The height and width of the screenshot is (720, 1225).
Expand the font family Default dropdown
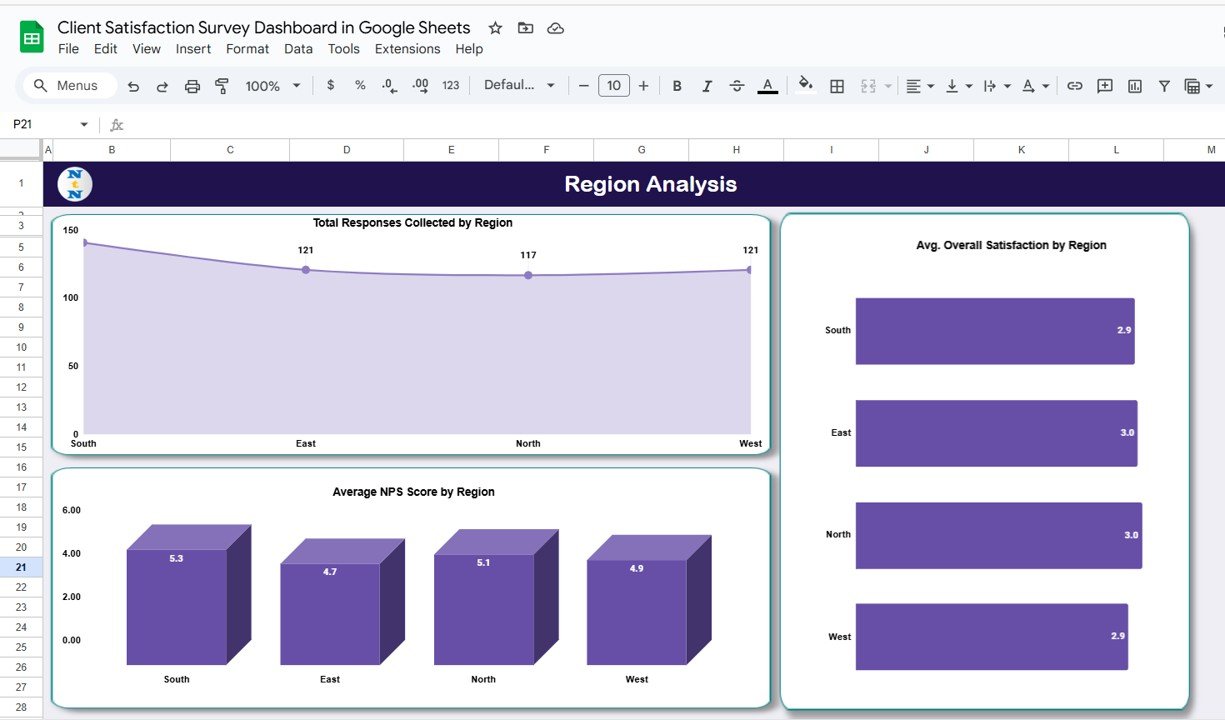click(x=519, y=86)
